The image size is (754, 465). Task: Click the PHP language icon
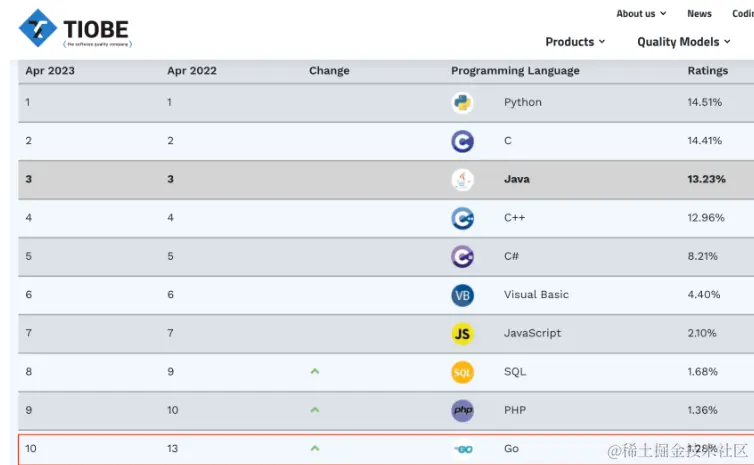[462, 410]
